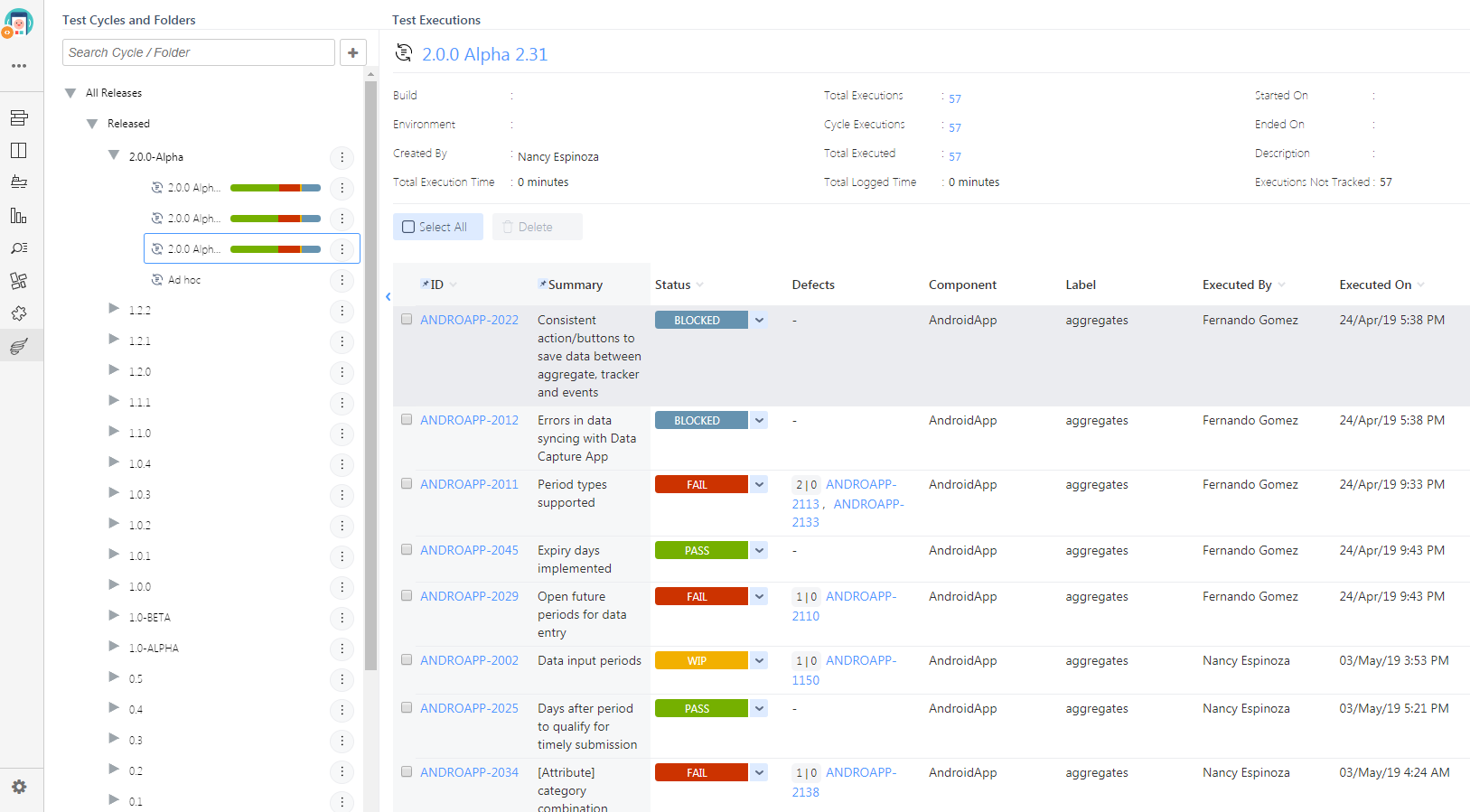
Task: Open project settings gear icon
Action: tap(19, 787)
